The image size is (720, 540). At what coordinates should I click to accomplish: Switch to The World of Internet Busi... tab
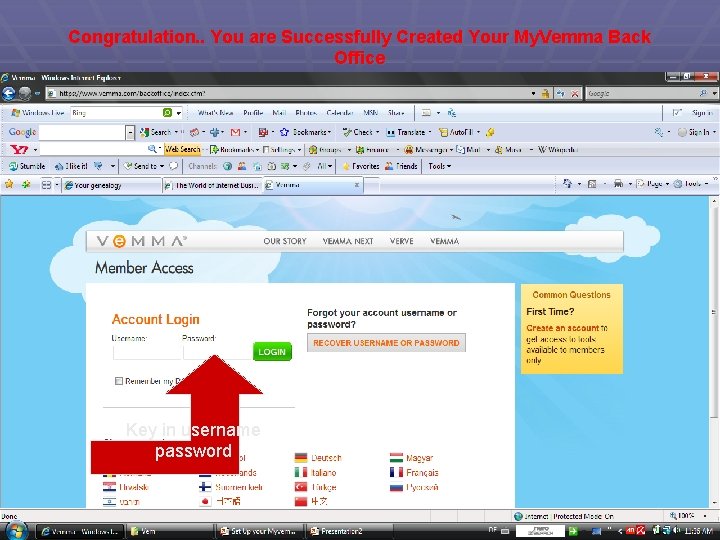click(x=212, y=186)
